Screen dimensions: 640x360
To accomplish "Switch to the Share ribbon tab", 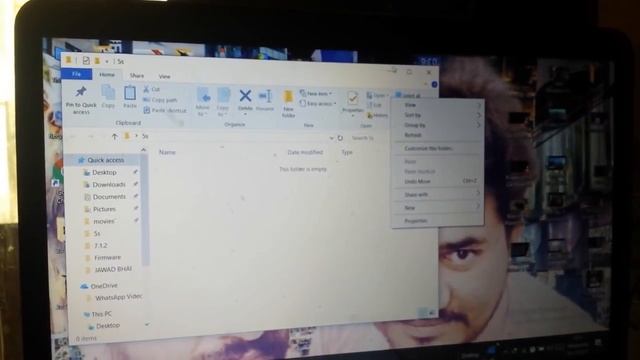I will coord(137,76).
